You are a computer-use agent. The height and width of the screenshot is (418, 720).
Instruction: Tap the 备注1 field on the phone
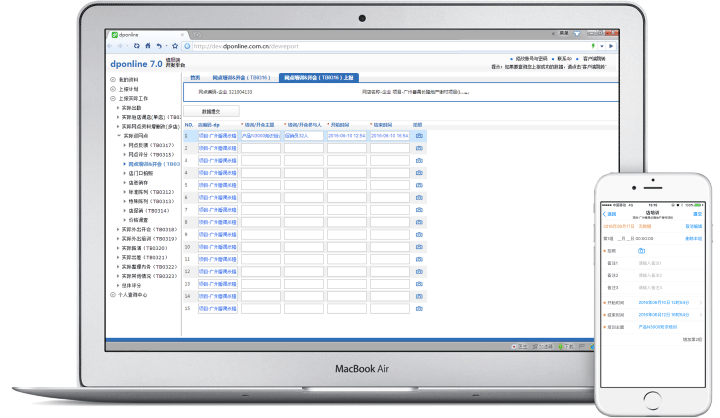[650, 263]
